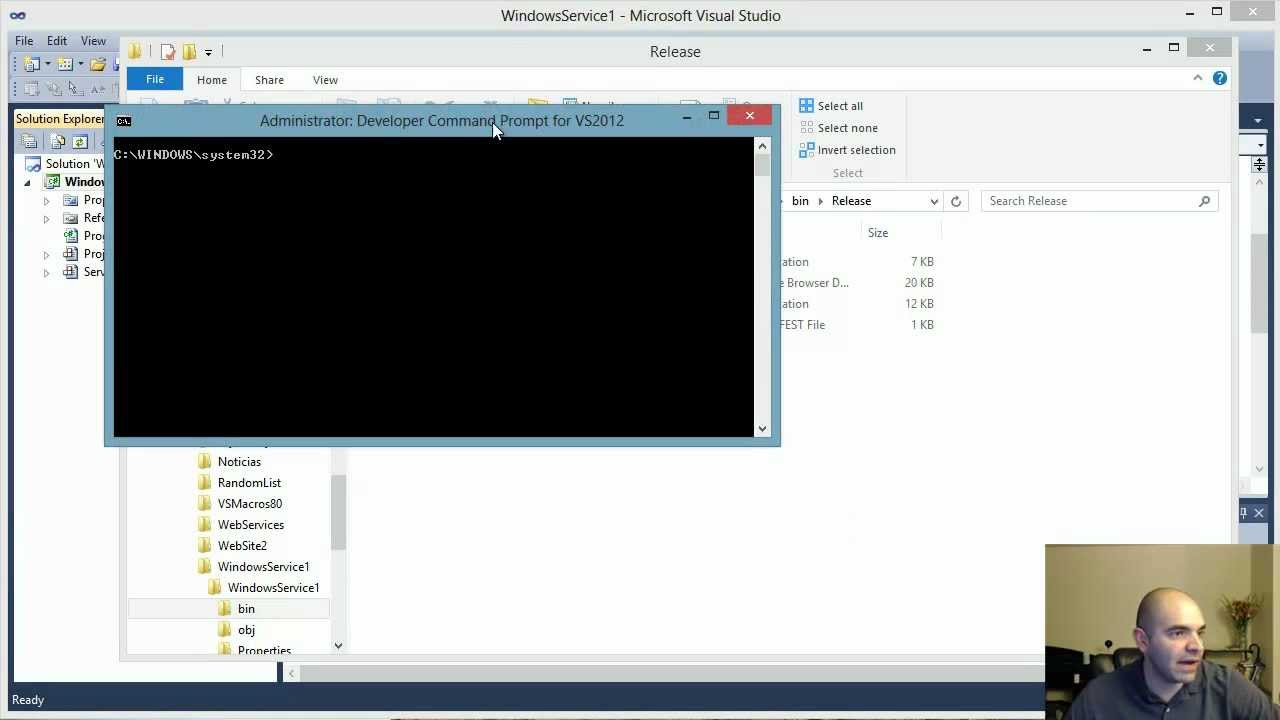Click the Solution Explorer panel title
Screen dimensions: 1280x720
click(59, 119)
